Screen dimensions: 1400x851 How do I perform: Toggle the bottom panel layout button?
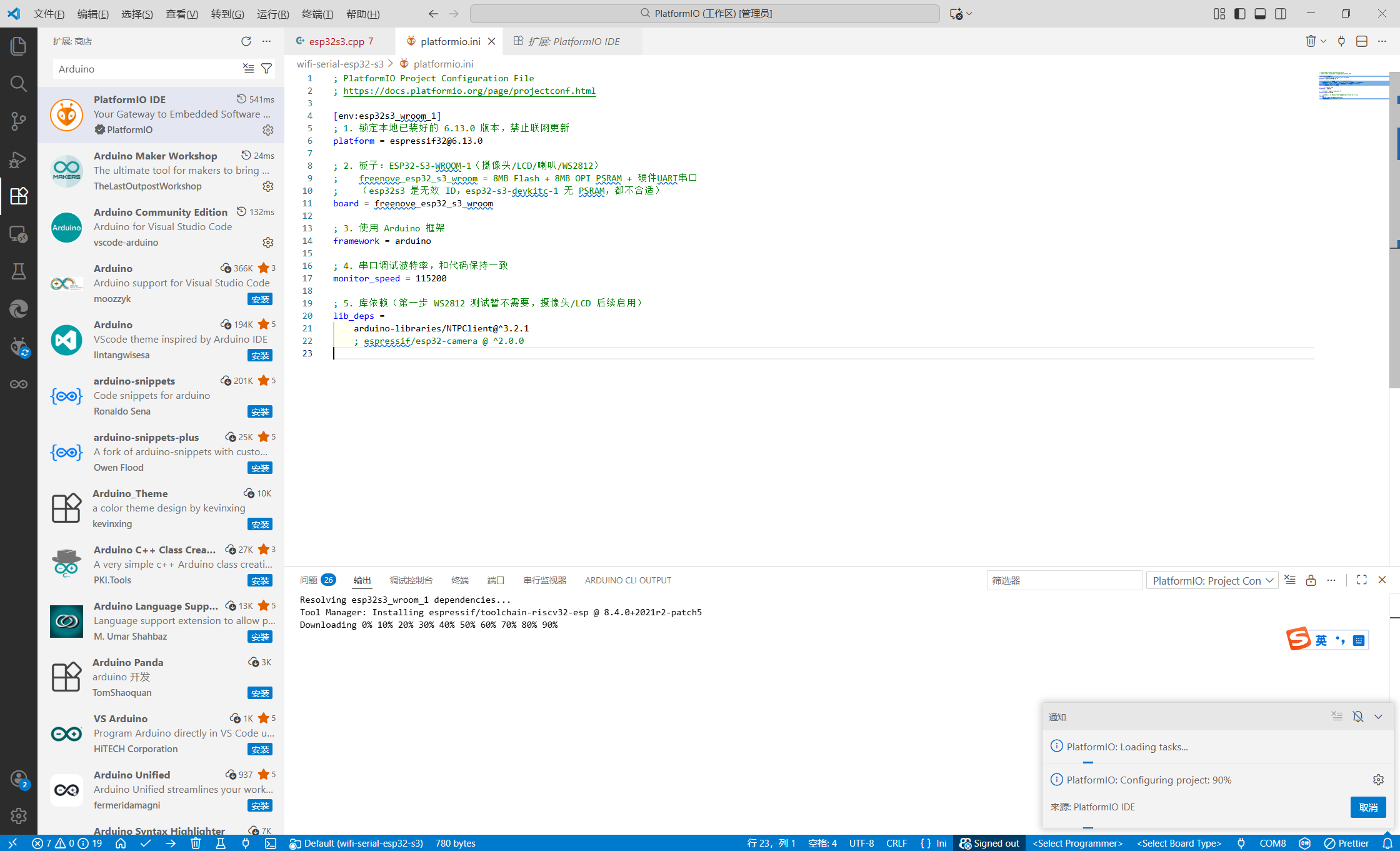tap(1260, 14)
